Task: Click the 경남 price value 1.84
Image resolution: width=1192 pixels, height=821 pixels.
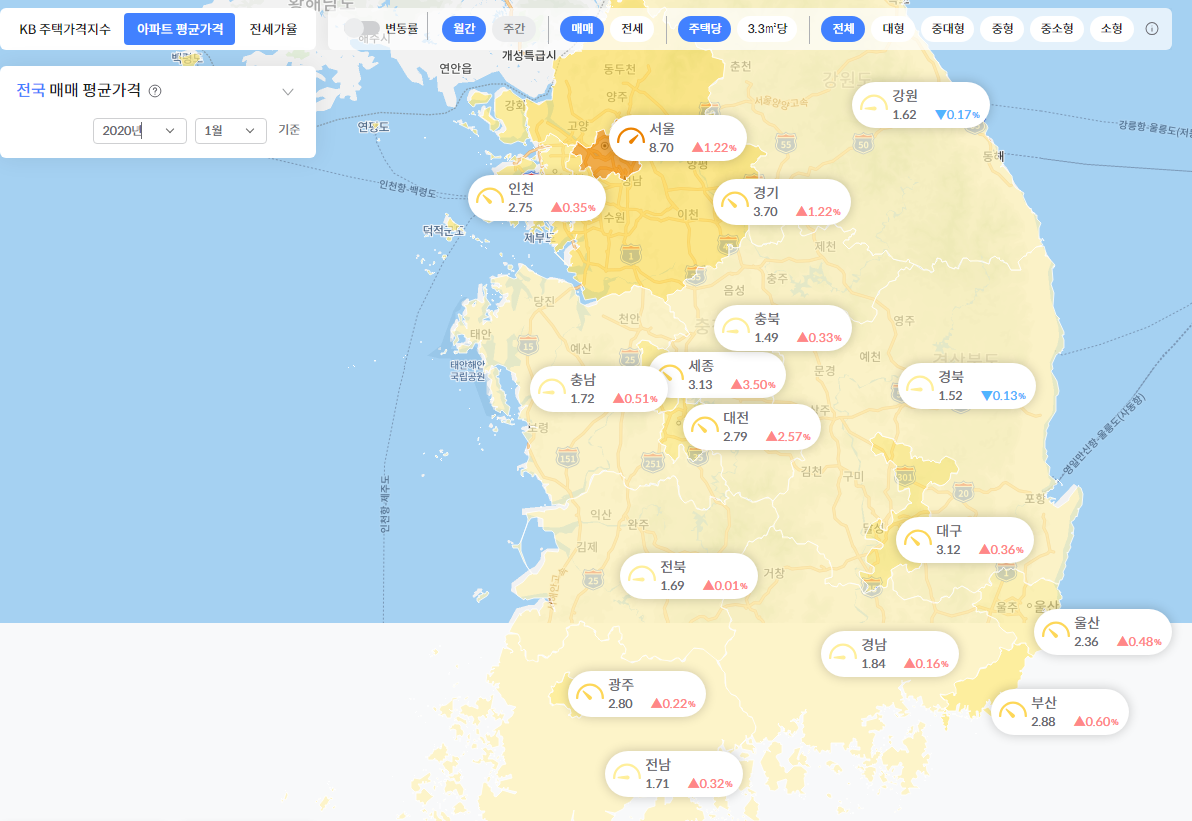Action: [873, 664]
